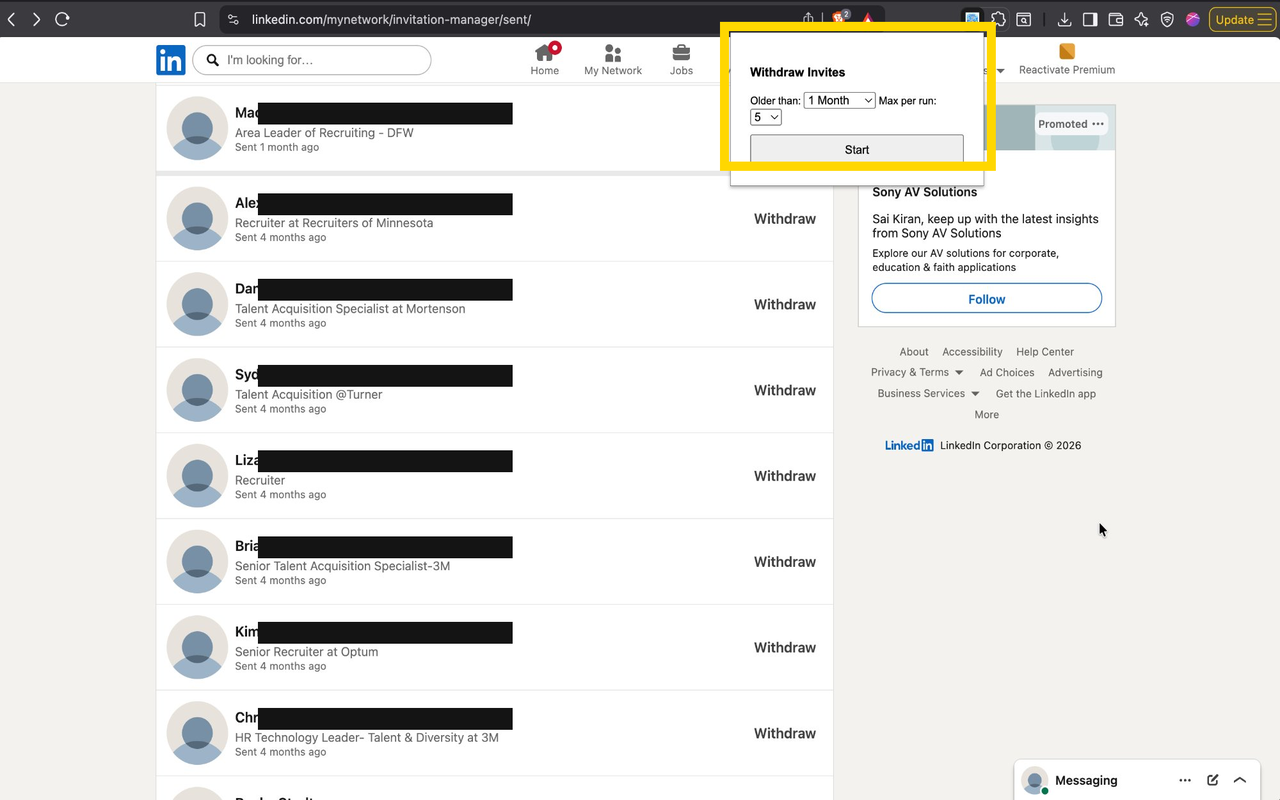
Task: Click Follow for Sony AV Solutions
Action: coord(987,299)
